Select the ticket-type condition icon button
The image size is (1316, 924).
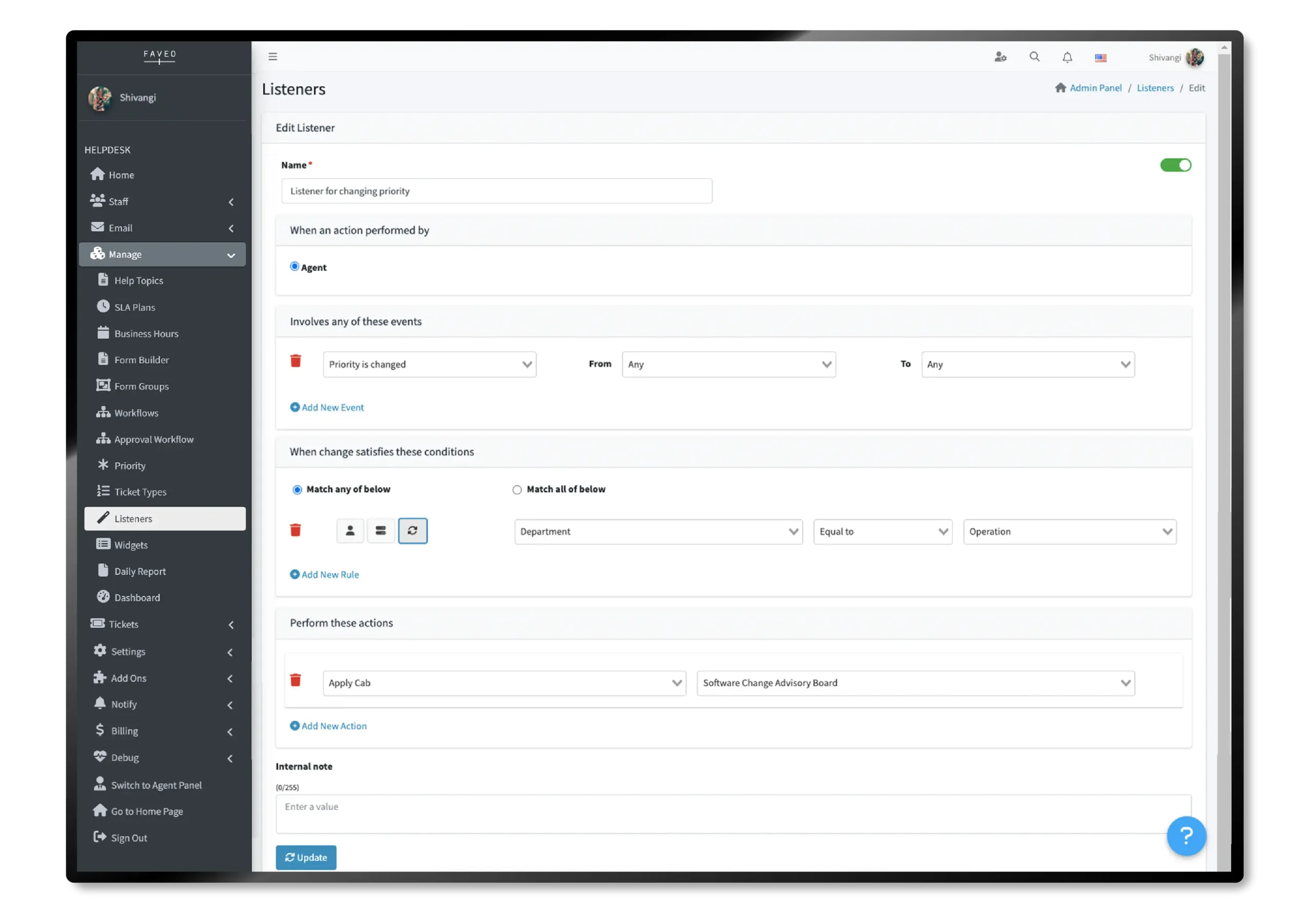(x=380, y=531)
